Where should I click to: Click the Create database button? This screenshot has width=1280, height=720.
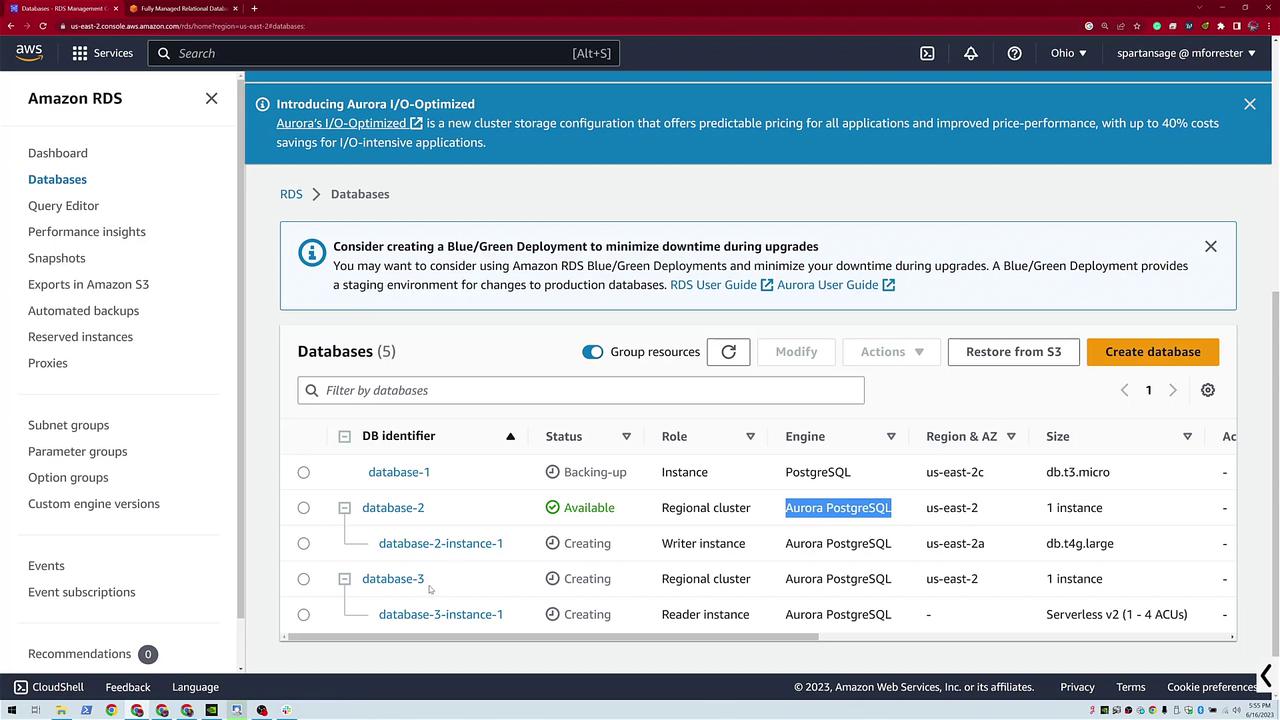(x=1152, y=352)
